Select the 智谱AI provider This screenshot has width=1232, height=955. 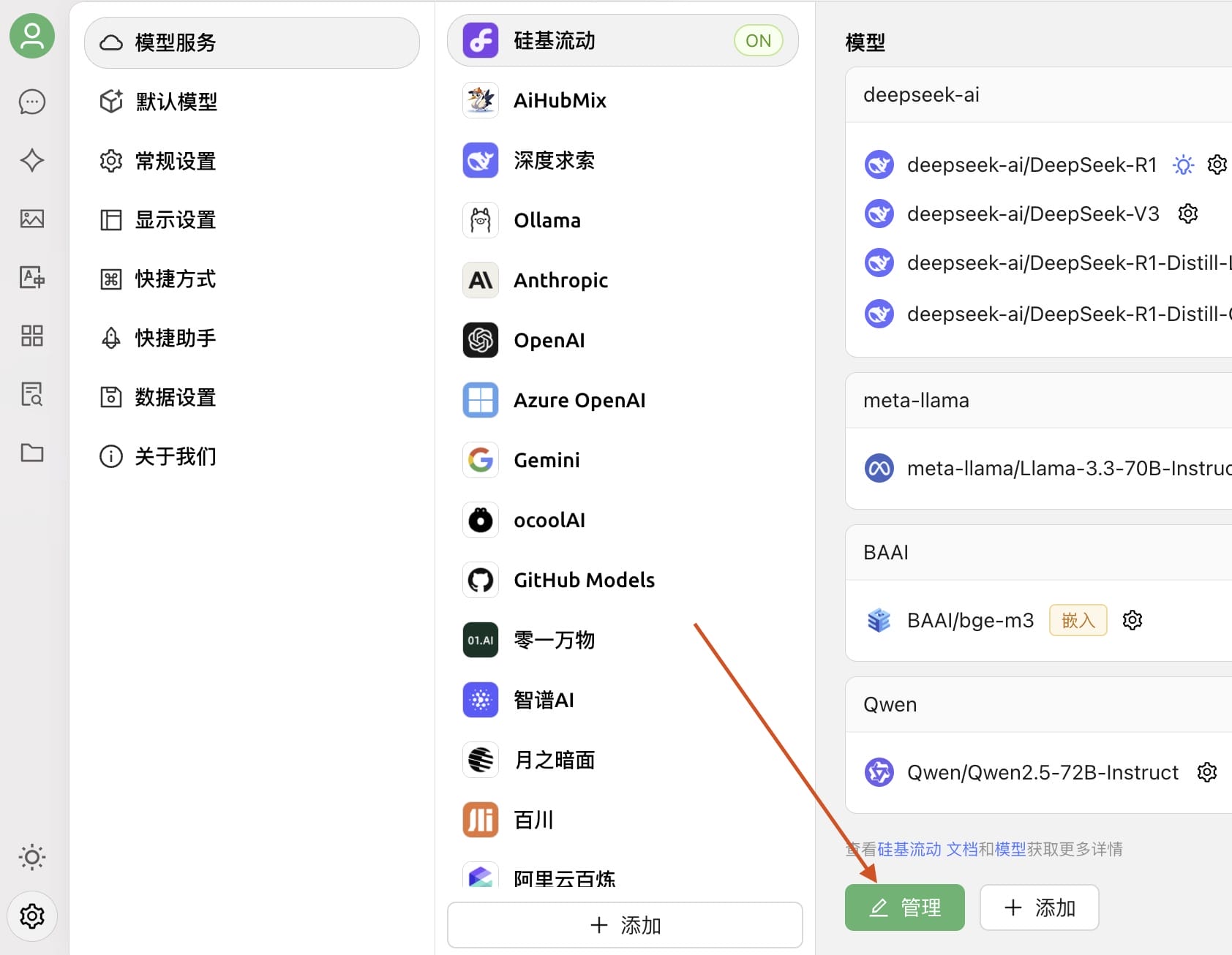click(623, 700)
